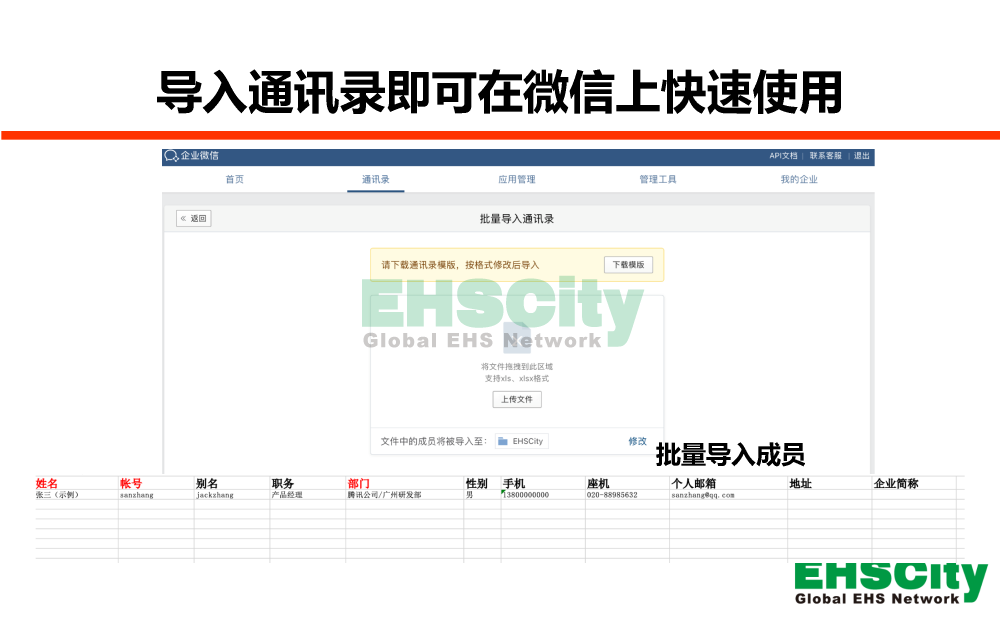This screenshot has height=625, width=1000.
Task: Click the text 支持xls、xlsx格式
Action: pos(517,379)
